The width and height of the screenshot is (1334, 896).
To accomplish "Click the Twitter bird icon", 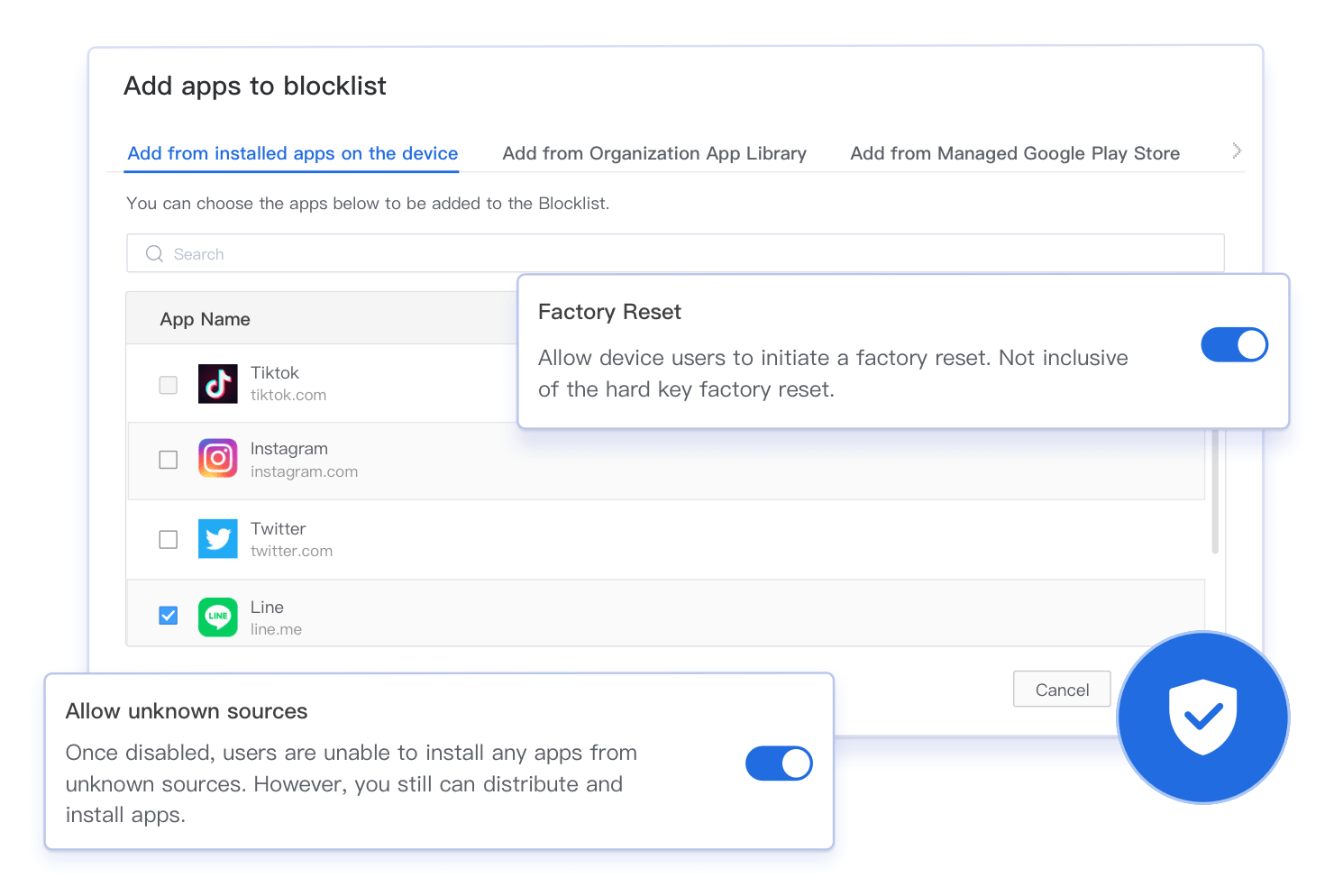I will pos(217,538).
